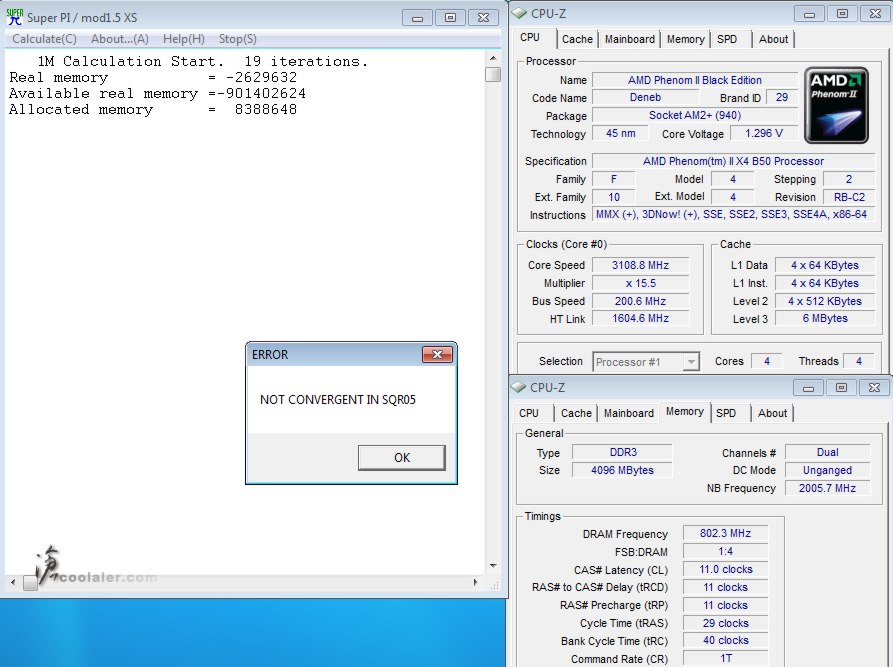Click the Stepping value '2'
The height and width of the screenshot is (667, 893).
point(849,179)
